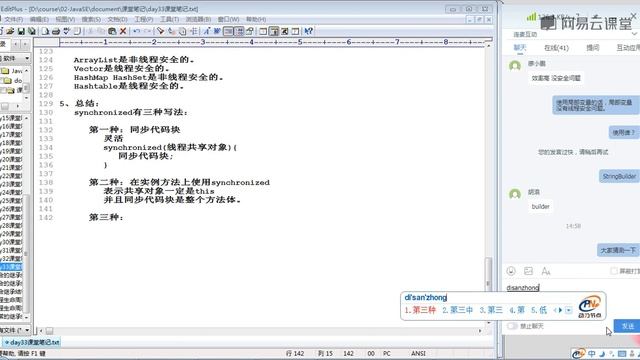Image resolution: width=640 pixels, height=360 pixels.
Task: Choose IME candidate 2 第三中
Action: click(x=458, y=310)
